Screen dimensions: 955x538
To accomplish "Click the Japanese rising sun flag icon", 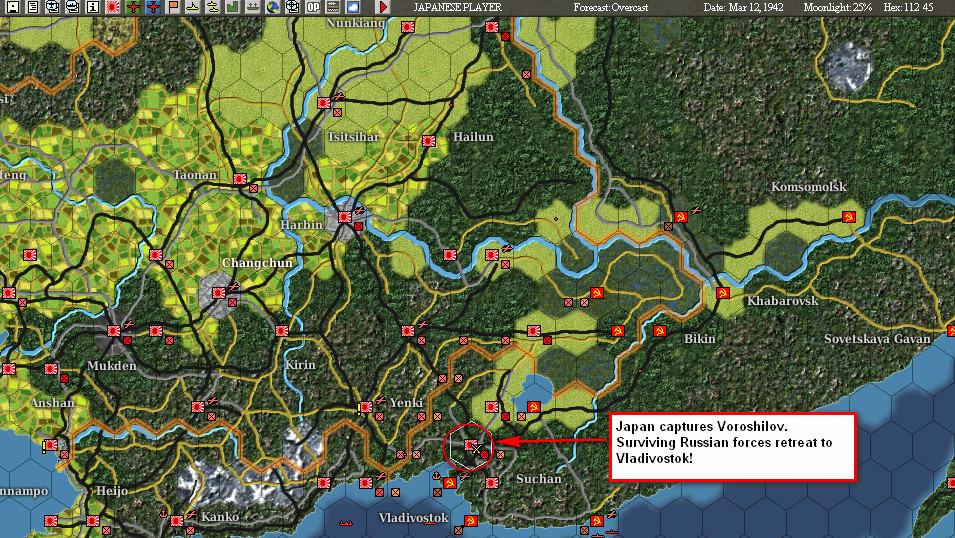I will point(113,7).
